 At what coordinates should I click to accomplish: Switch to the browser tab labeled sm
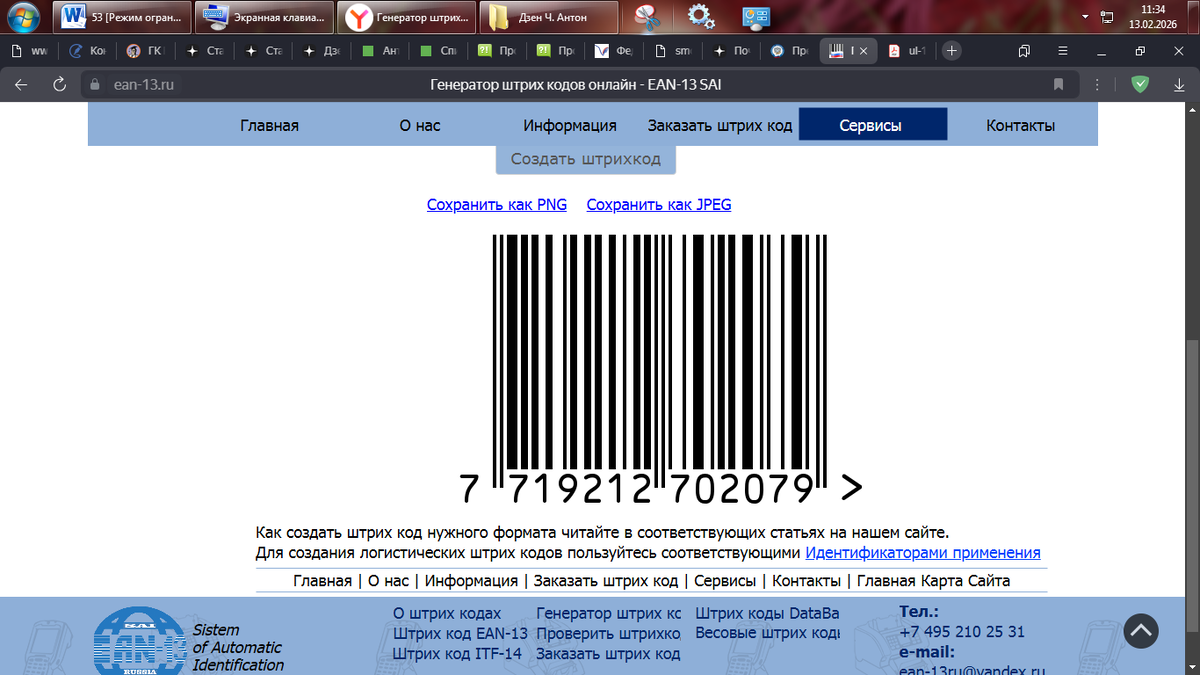(x=671, y=50)
